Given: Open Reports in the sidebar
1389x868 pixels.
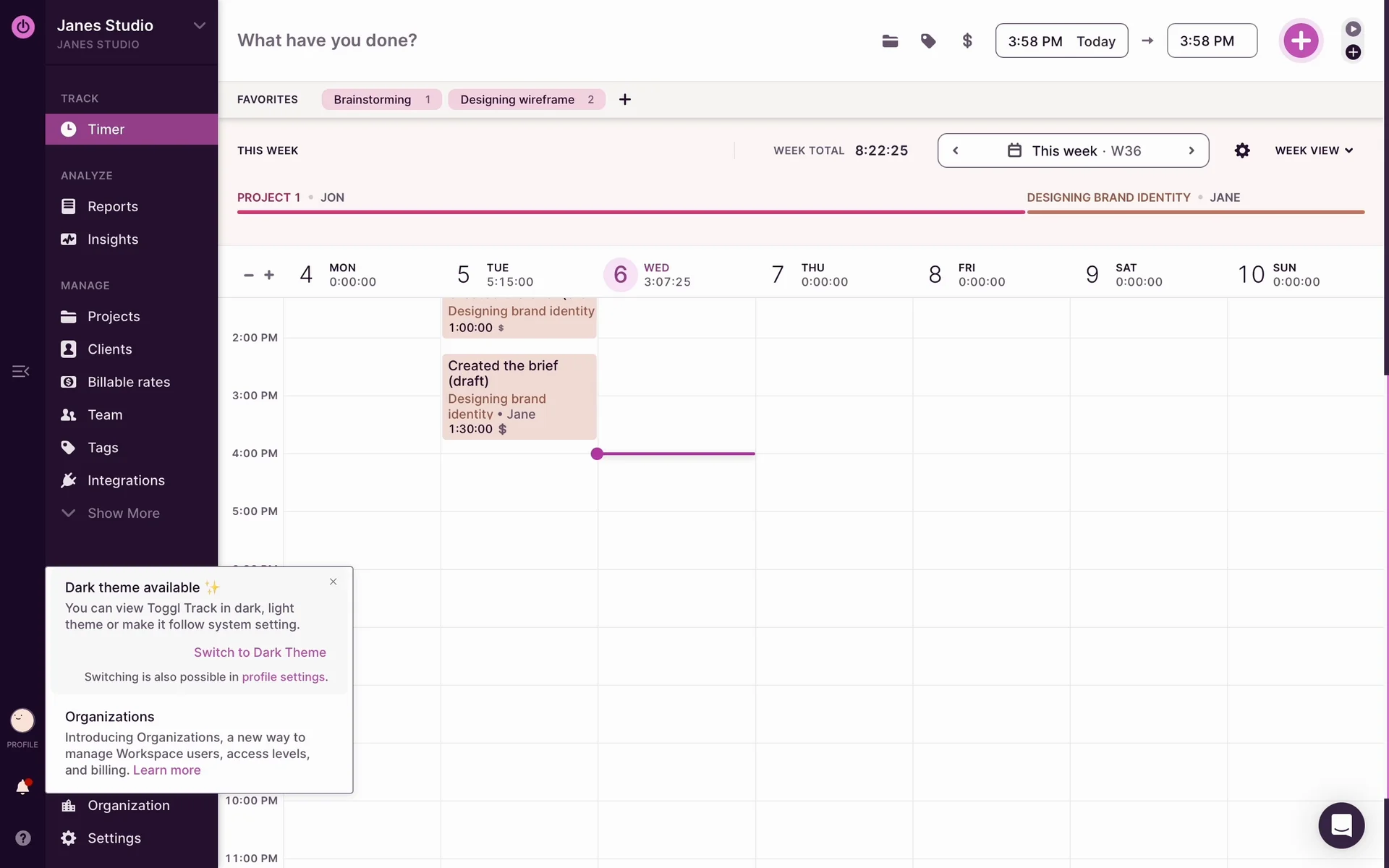Looking at the screenshot, I should coord(112,206).
